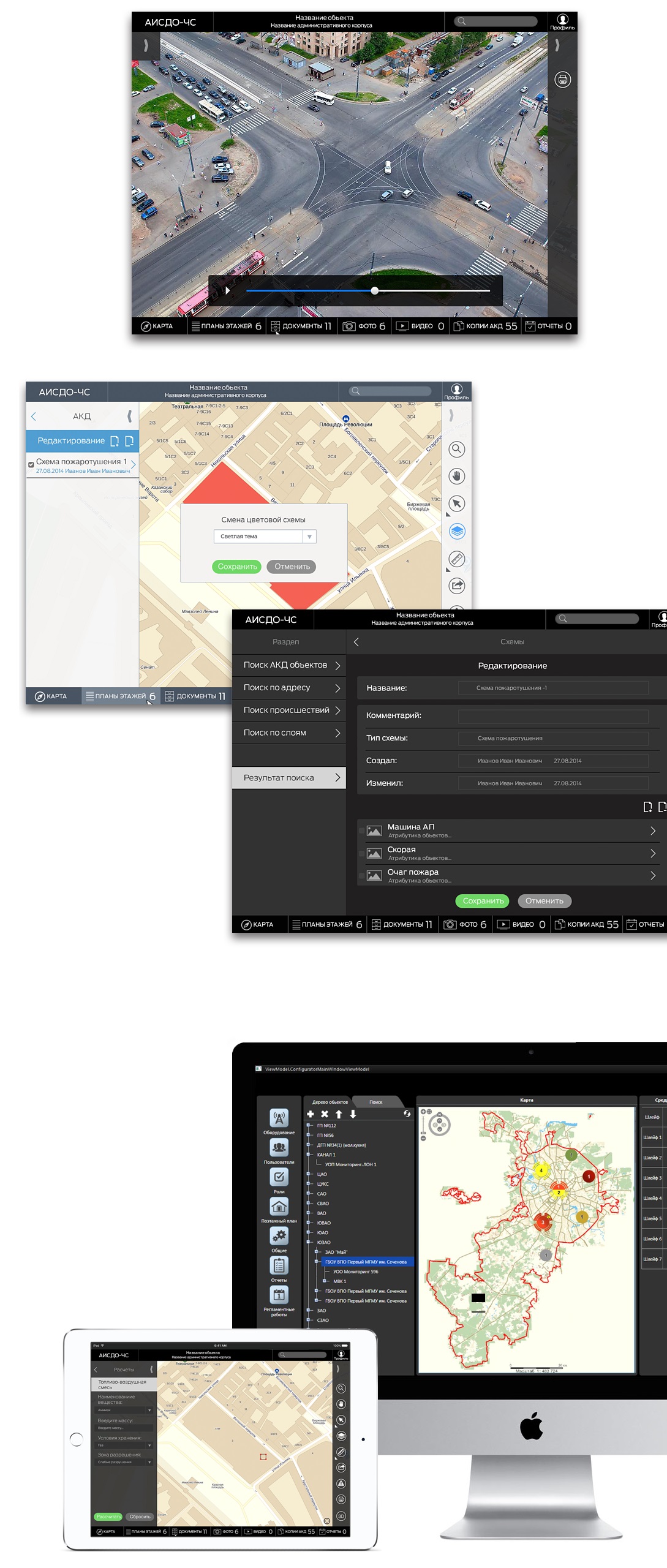The image size is (667, 1568).
Task: Click the video progress slider knob
Action: click(374, 290)
